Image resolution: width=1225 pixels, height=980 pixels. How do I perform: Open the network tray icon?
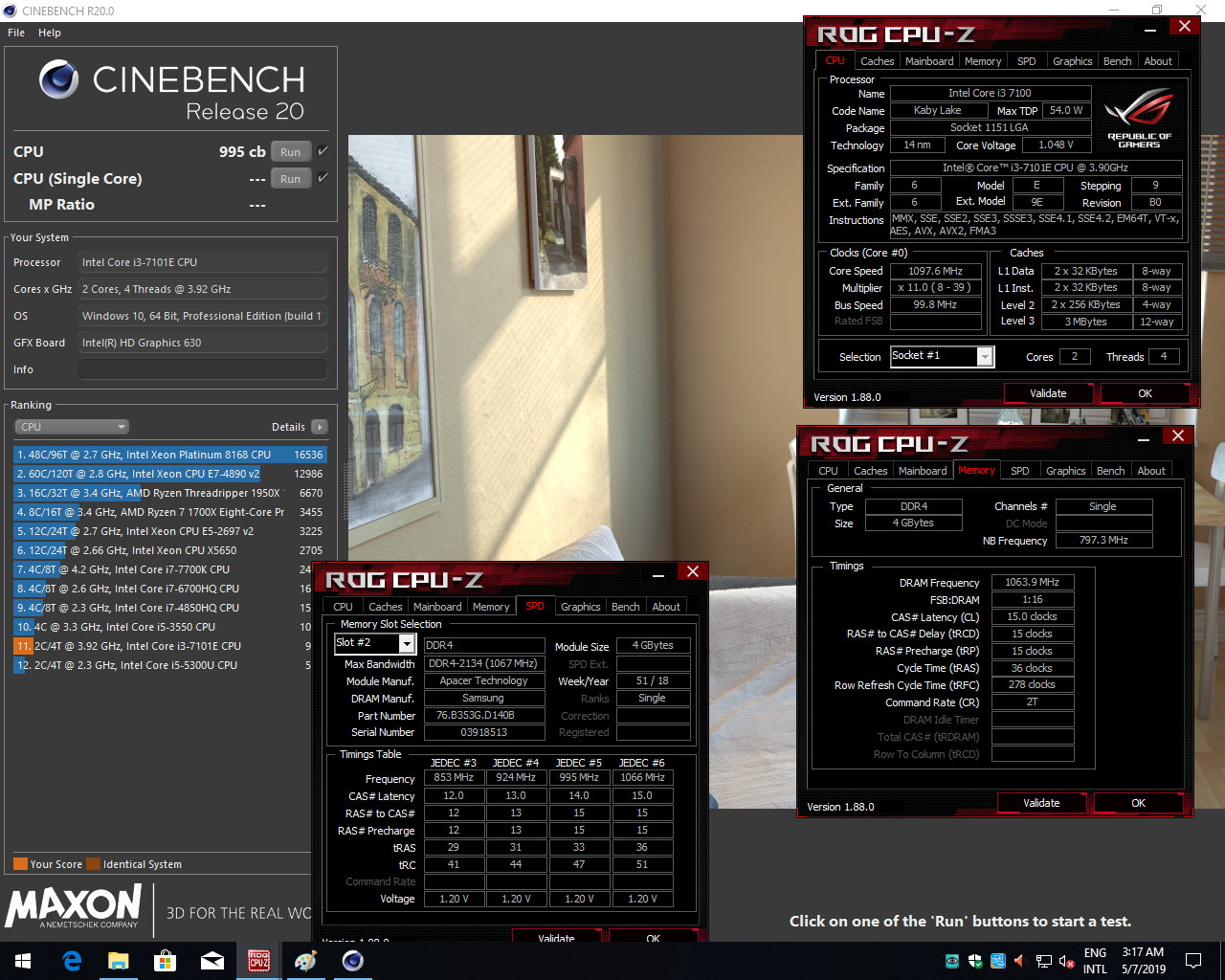pyautogui.click(x=1044, y=961)
